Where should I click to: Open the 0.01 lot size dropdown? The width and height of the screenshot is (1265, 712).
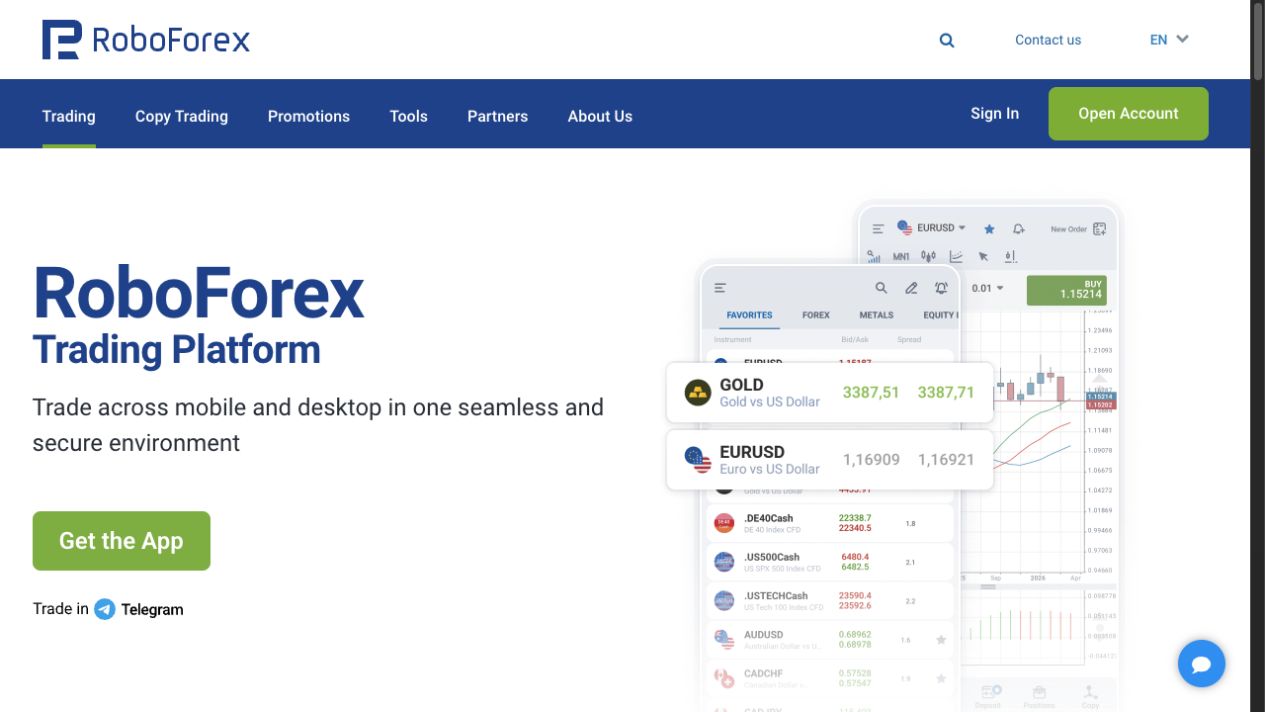tap(988, 288)
